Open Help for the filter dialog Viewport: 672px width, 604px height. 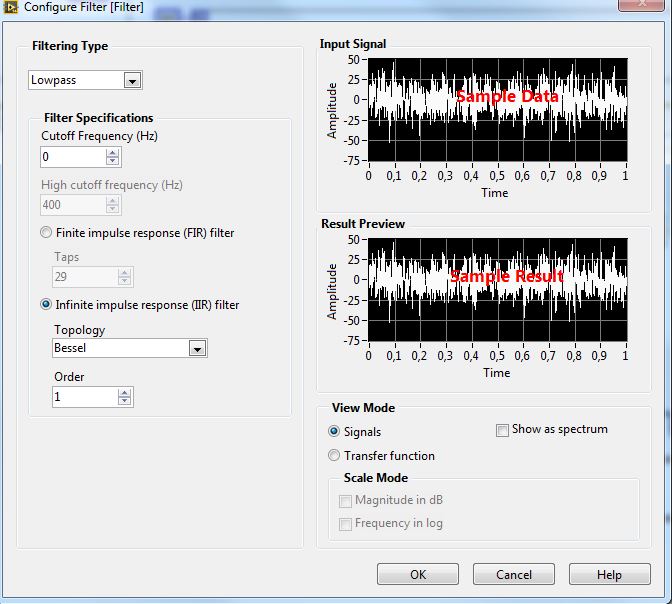[x=609, y=574]
